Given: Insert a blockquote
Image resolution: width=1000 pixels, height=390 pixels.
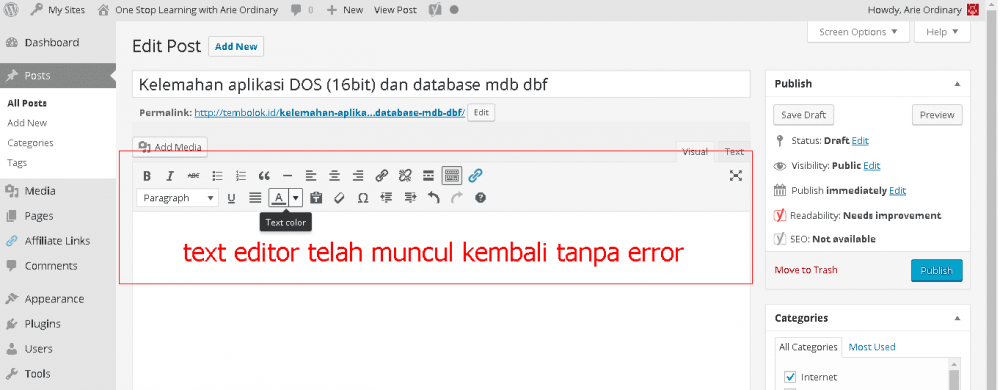Looking at the screenshot, I should [x=264, y=176].
